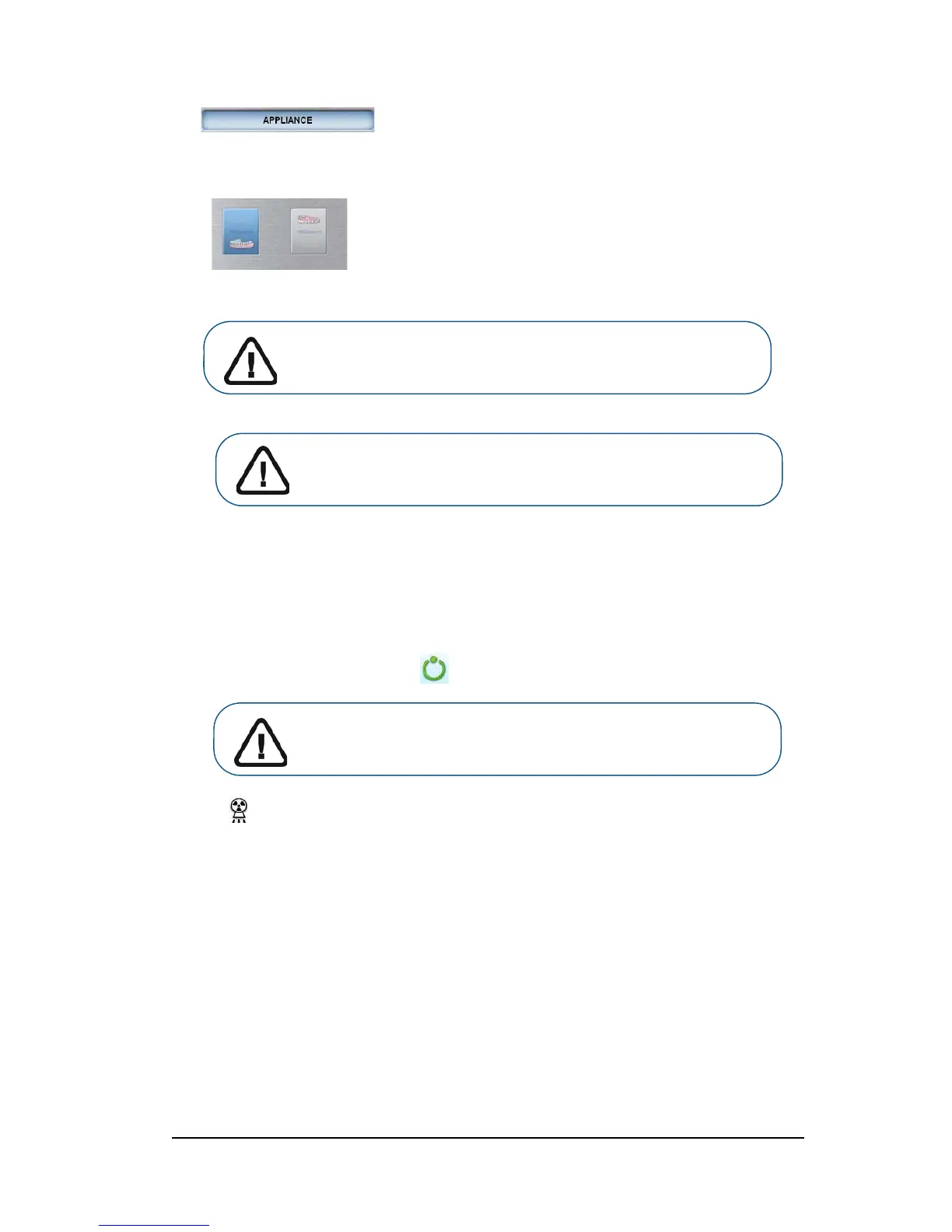The image size is (952, 1232).
Task: Click the warning triangle in the first callout
Action: [x=250, y=362]
